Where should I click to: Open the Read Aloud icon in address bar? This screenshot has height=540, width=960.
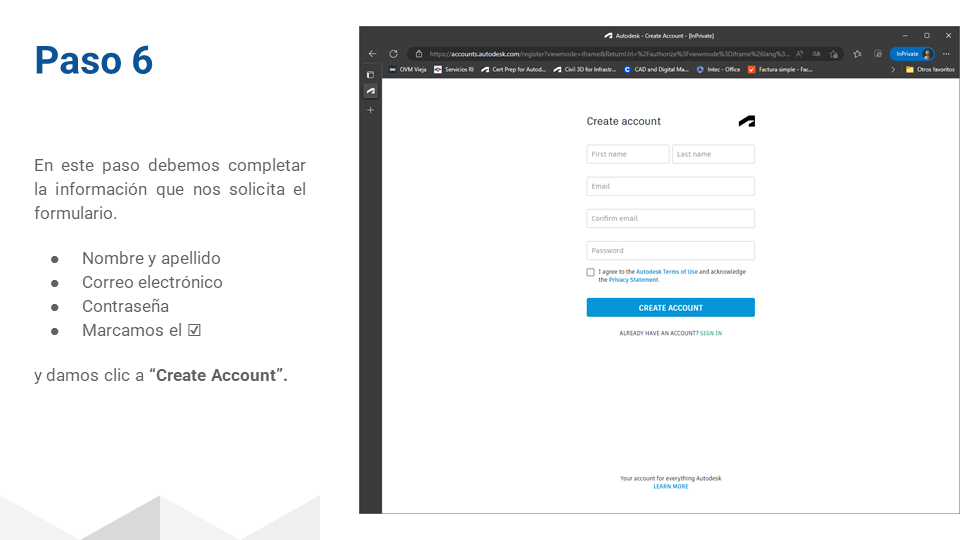click(x=800, y=54)
